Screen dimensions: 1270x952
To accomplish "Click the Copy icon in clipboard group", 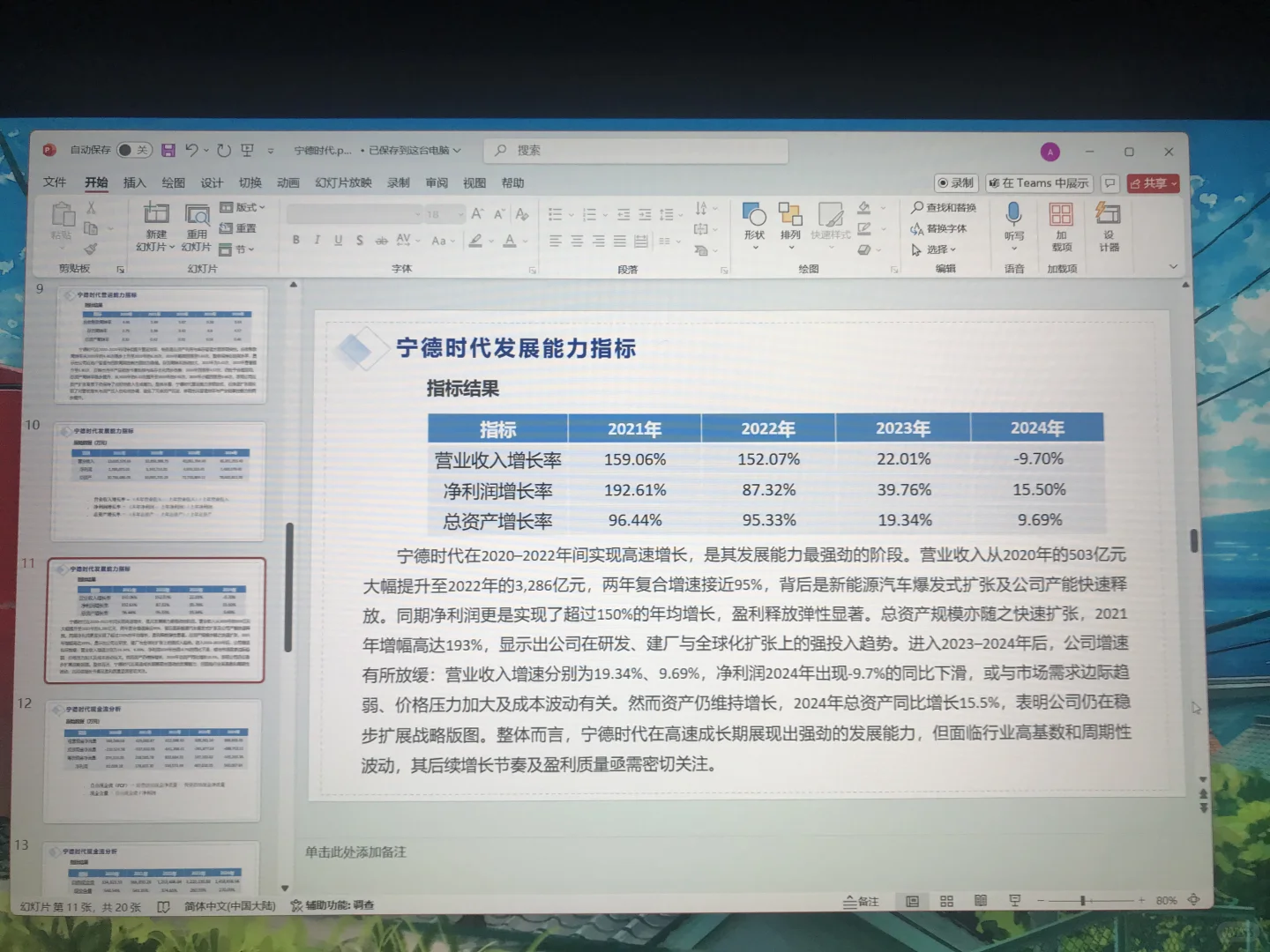I will point(91,228).
